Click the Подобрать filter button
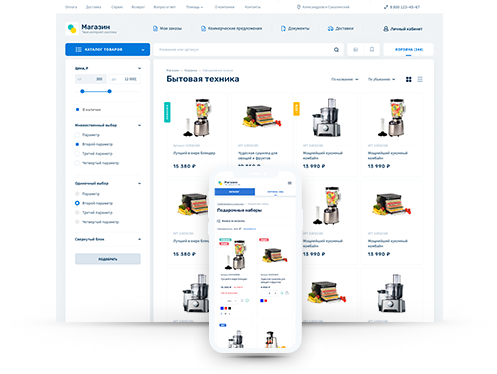 click(x=108, y=259)
